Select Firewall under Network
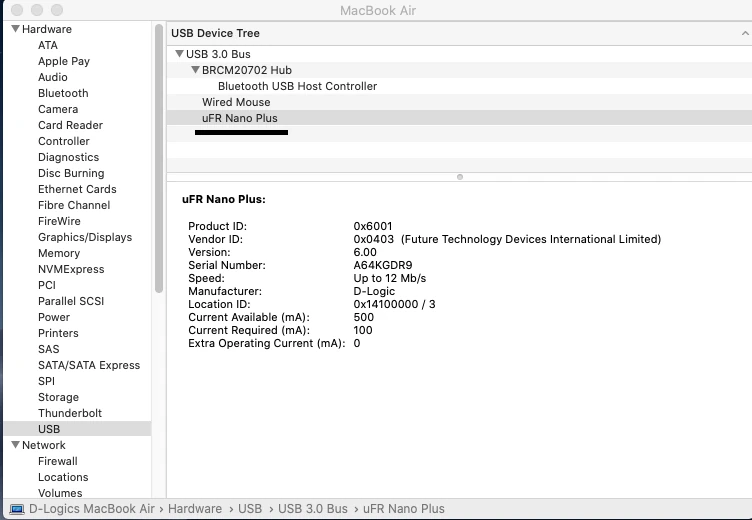The image size is (752, 520). (58, 461)
